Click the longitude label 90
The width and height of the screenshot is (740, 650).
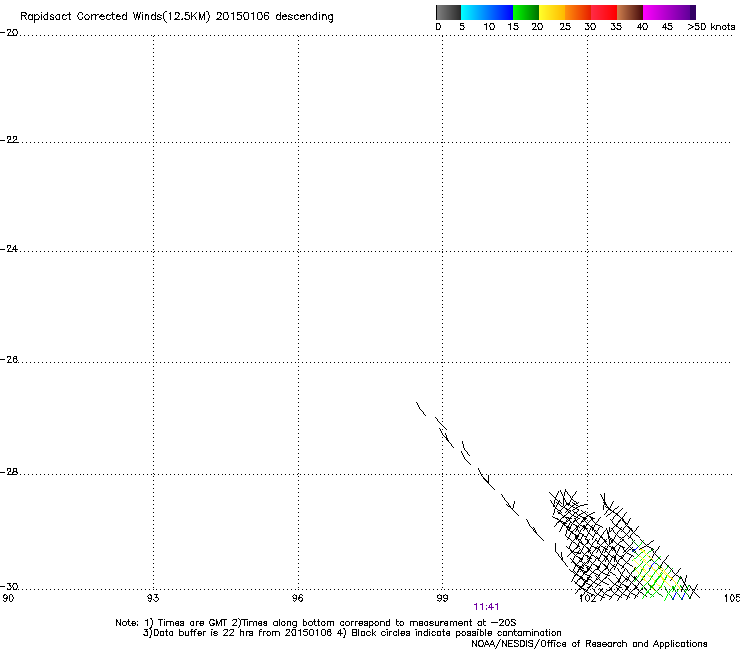tap(8, 598)
